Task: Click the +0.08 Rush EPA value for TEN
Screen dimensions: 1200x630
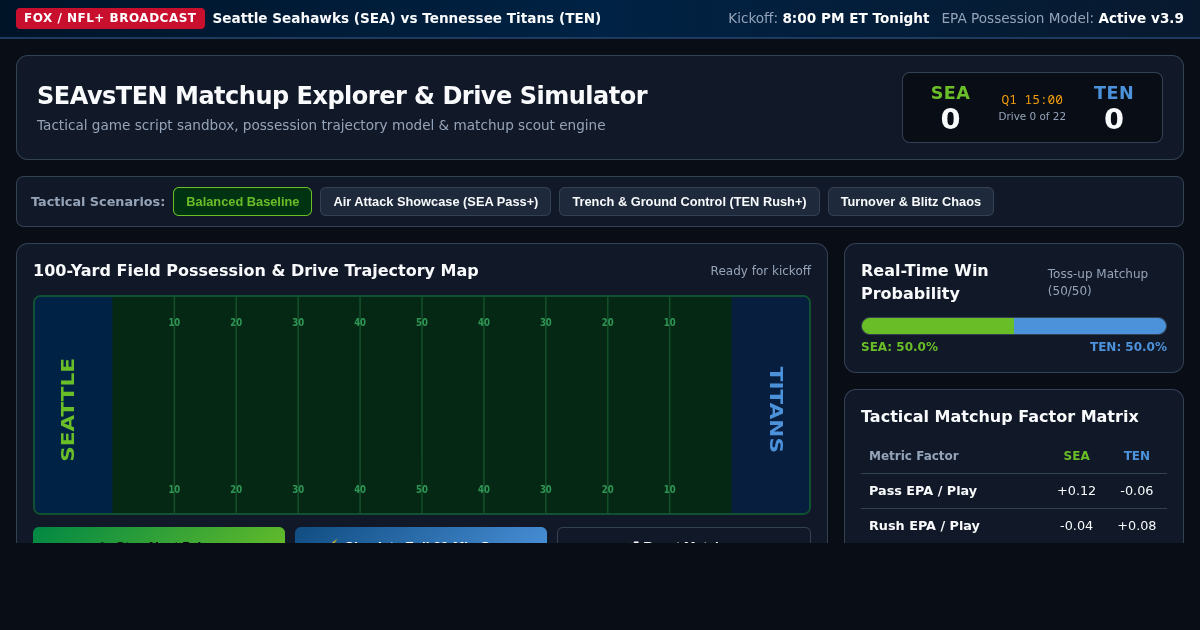Action: coord(1137,526)
